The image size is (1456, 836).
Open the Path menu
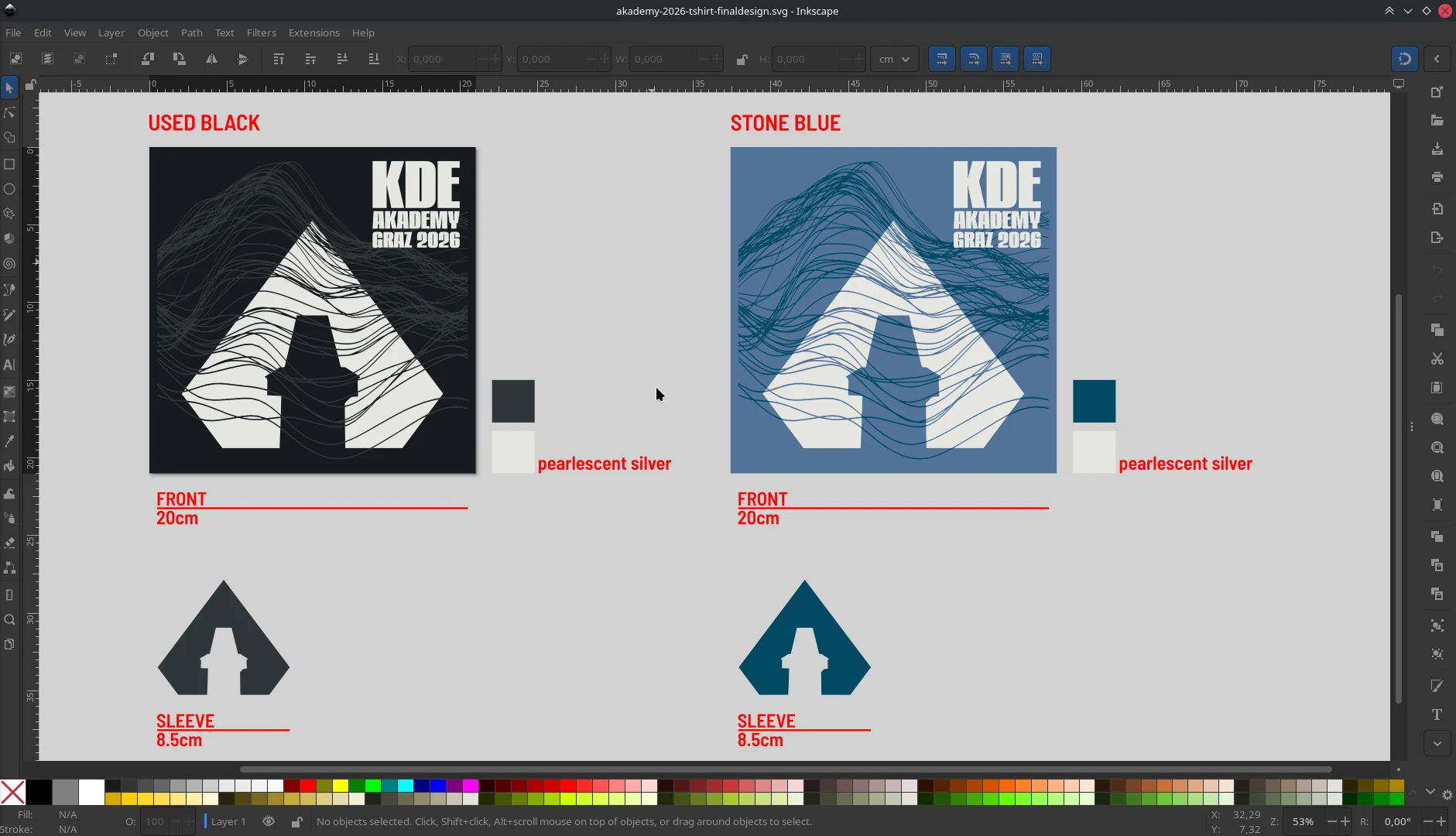click(x=191, y=33)
